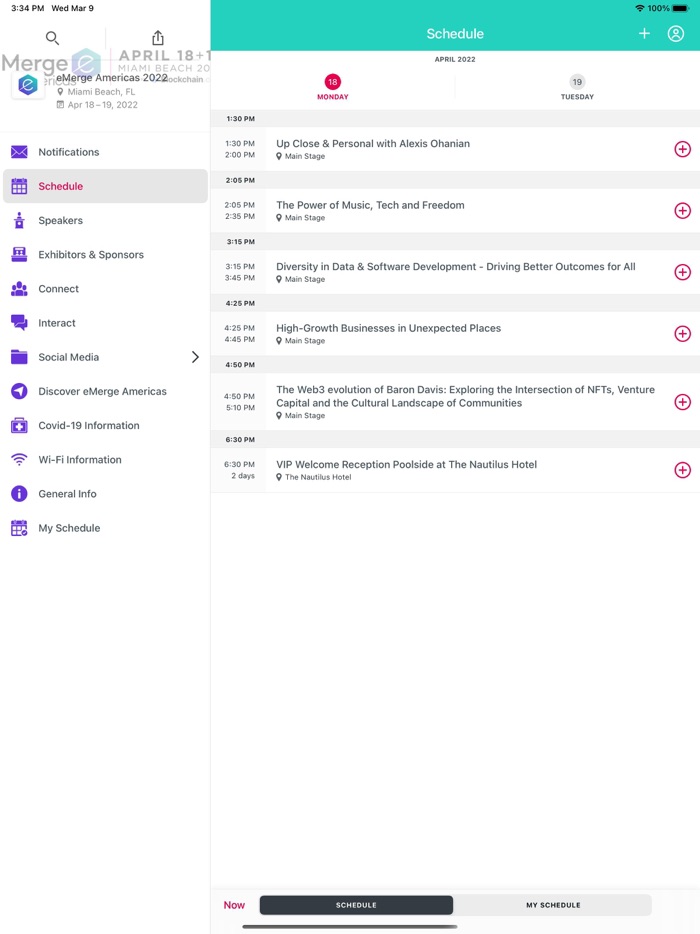Expand the Social Media section chevron
The image size is (700, 934).
pyautogui.click(x=197, y=356)
